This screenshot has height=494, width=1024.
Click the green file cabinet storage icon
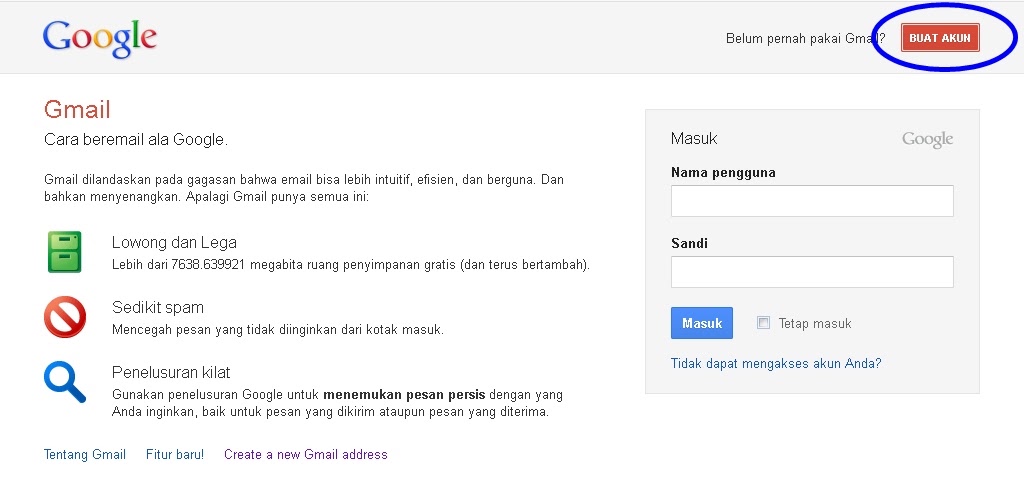(65, 252)
